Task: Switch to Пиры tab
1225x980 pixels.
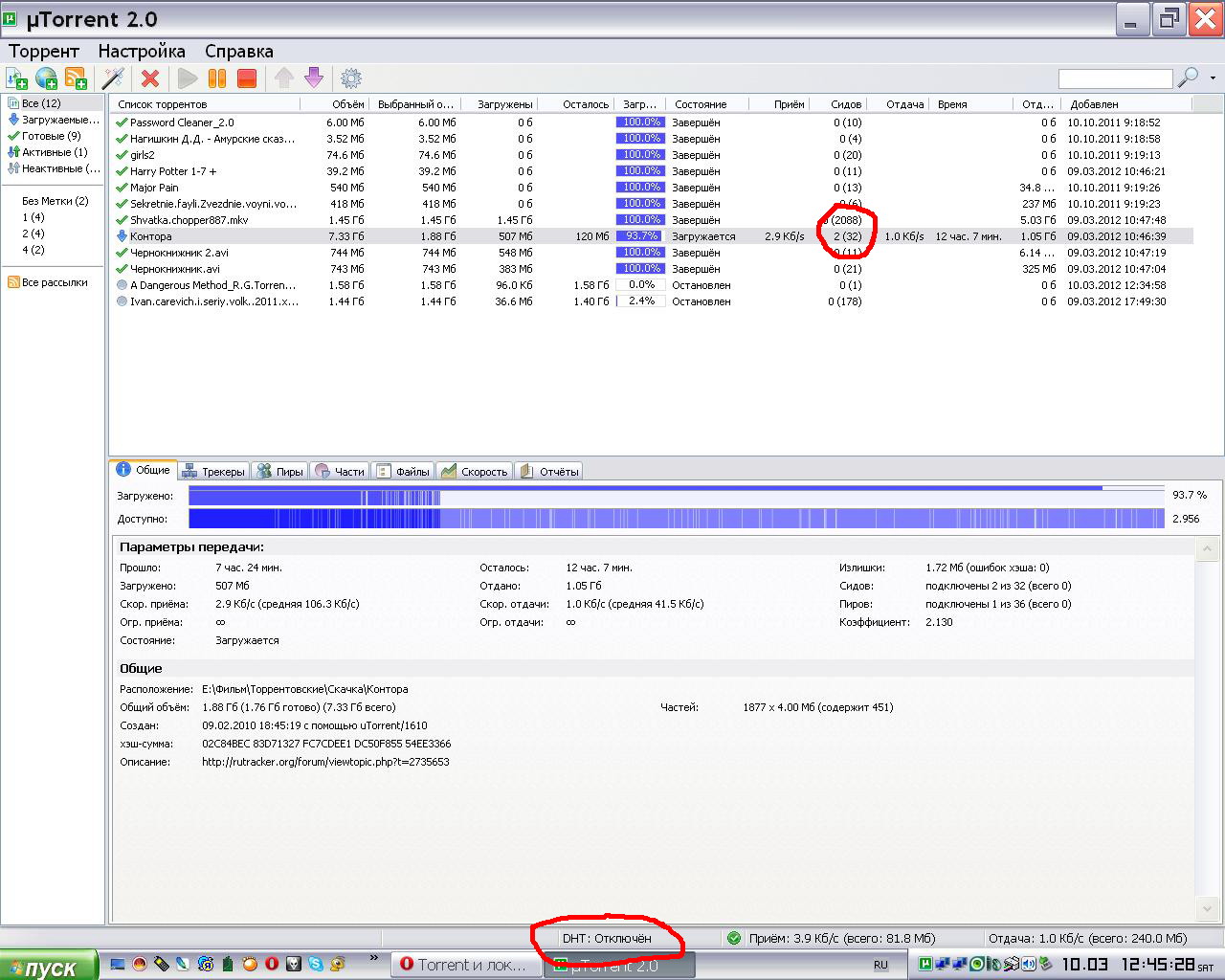Action: click(280, 471)
